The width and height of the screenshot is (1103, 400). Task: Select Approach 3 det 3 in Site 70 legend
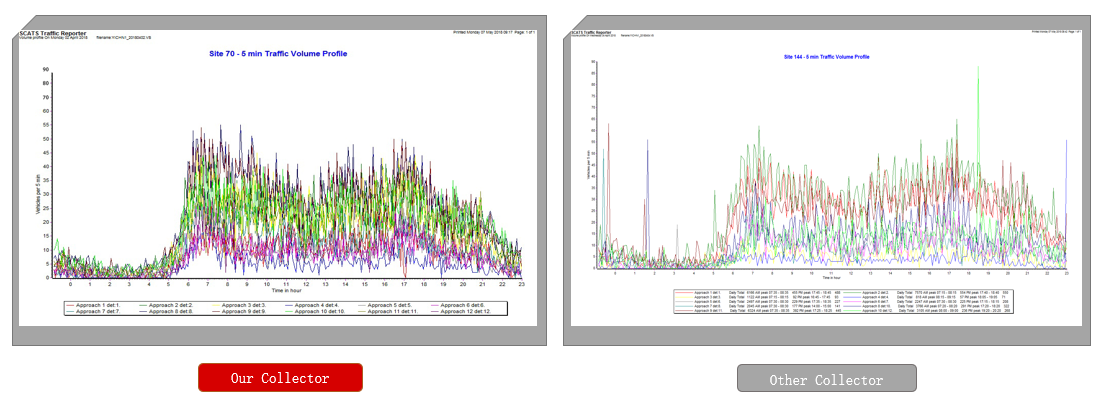(x=240, y=304)
